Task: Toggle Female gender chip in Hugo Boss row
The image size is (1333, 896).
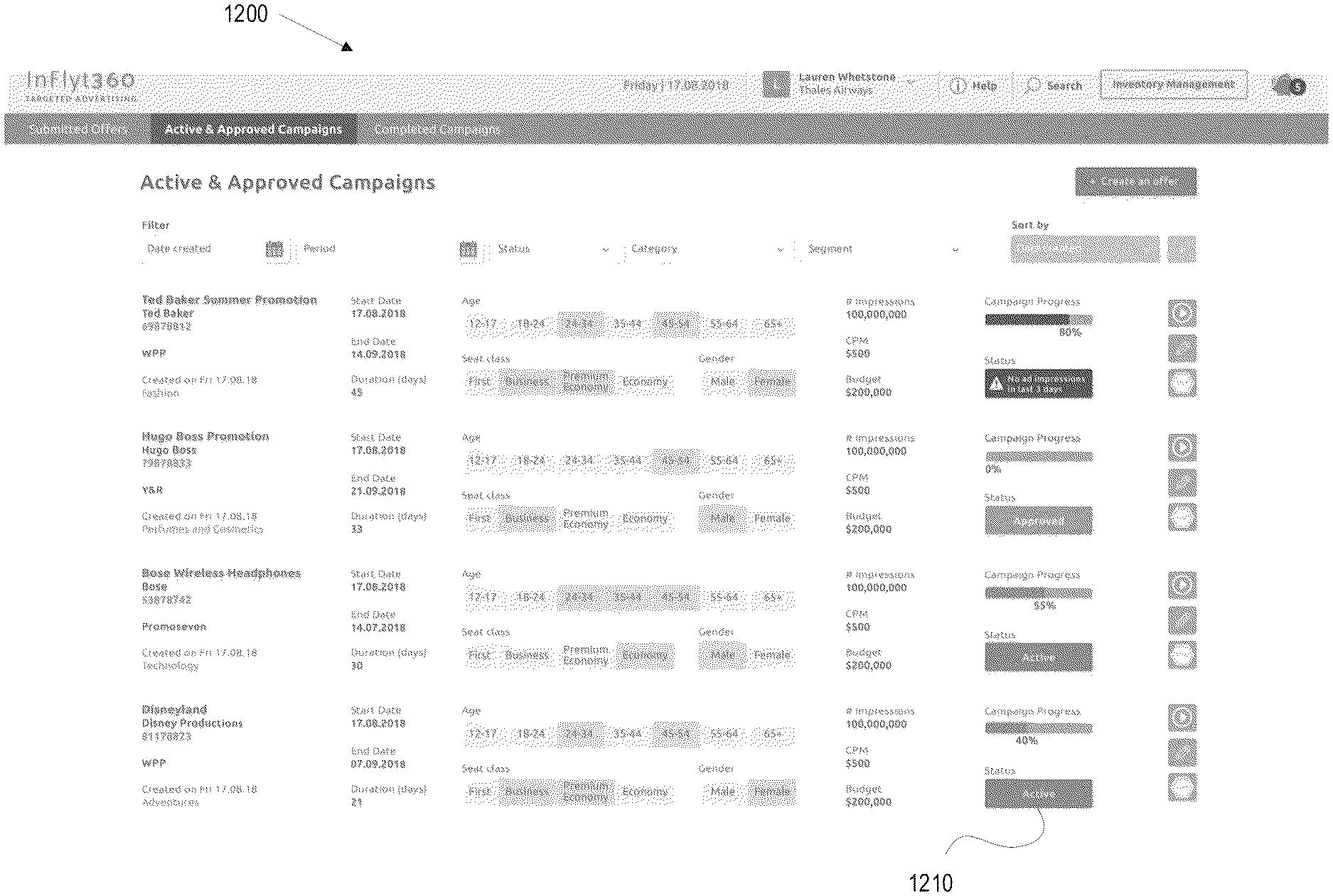Action: [x=771, y=519]
